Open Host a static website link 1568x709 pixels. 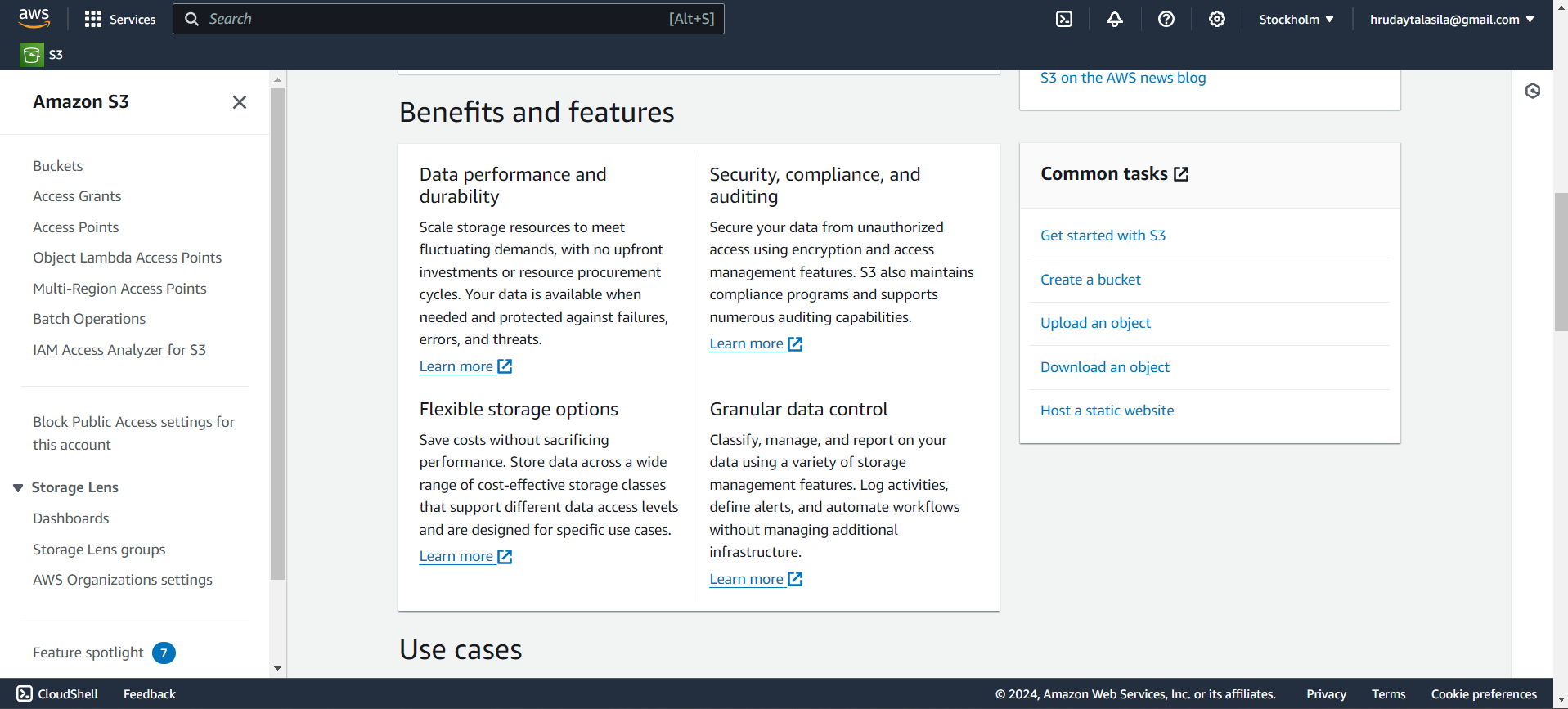(x=1107, y=411)
